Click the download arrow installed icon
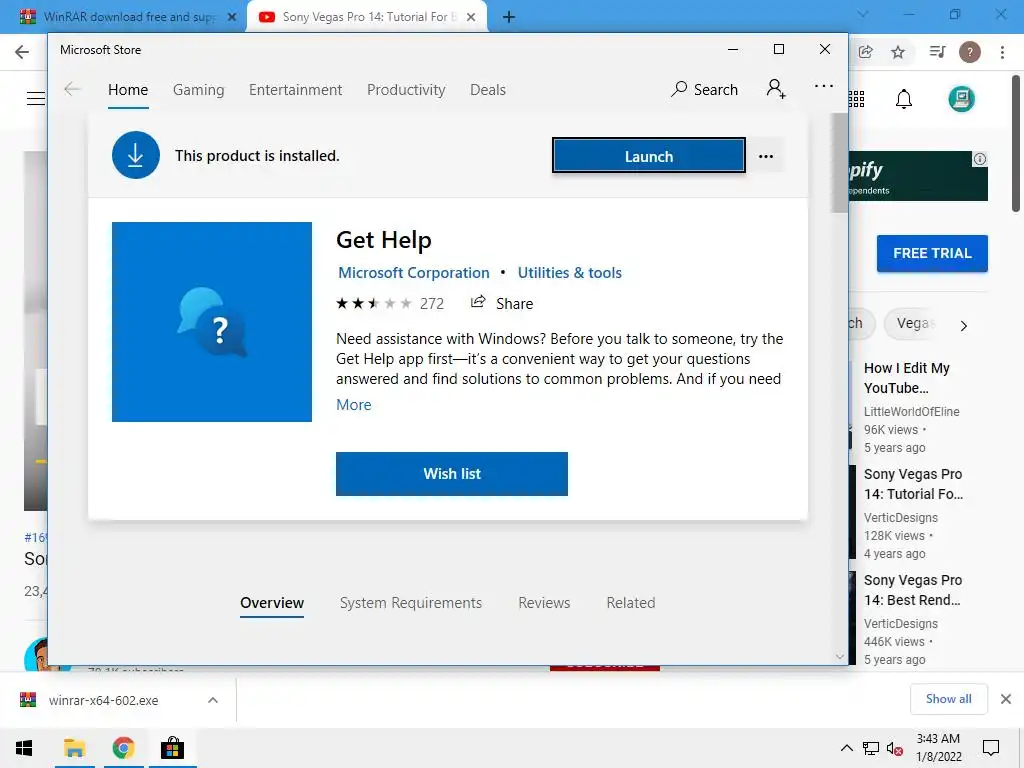 [x=136, y=155]
